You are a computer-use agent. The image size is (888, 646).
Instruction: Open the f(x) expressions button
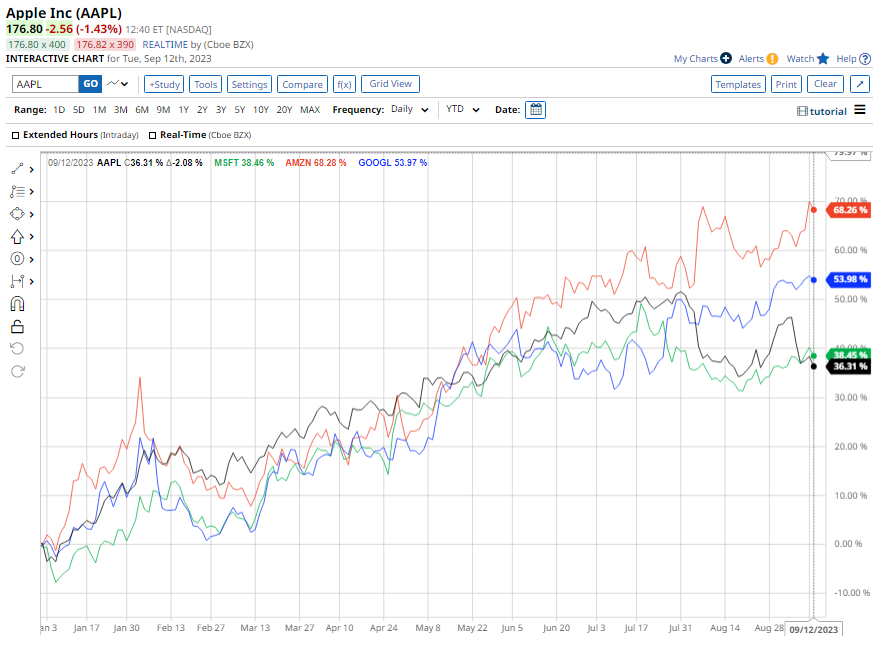[344, 84]
